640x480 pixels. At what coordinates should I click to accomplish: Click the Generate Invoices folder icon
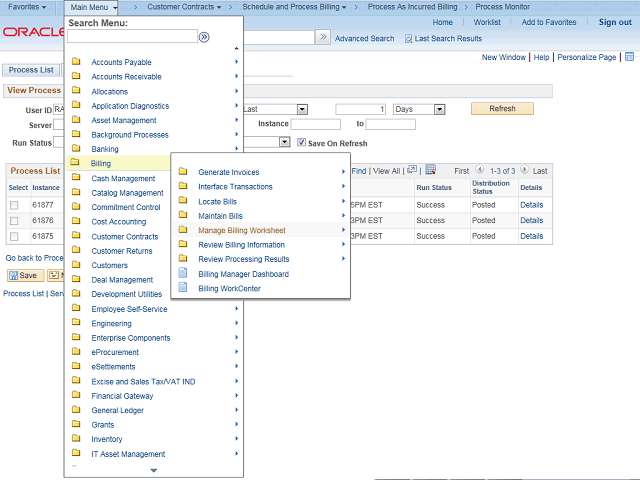point(183,172)
